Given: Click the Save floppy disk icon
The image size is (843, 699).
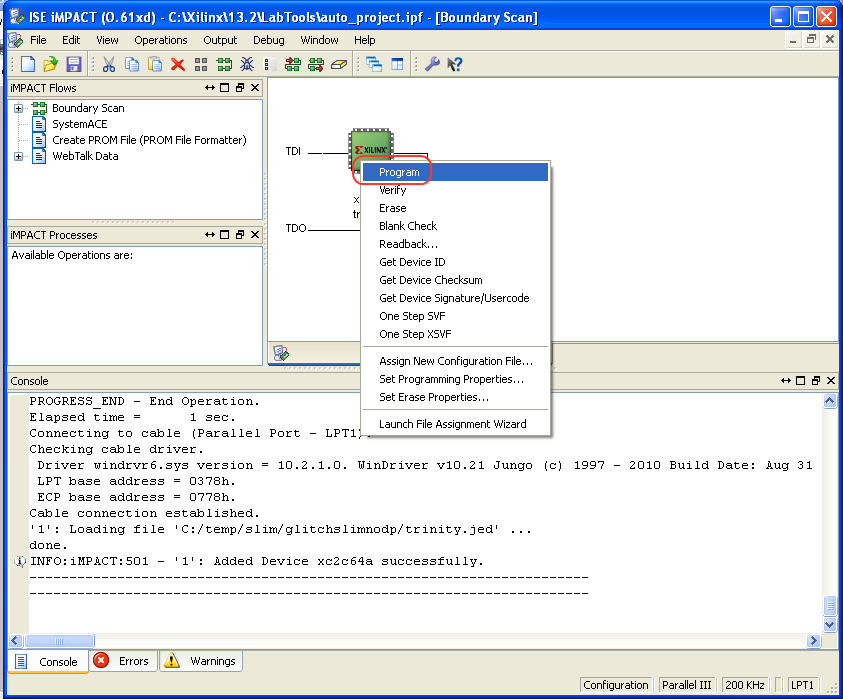Looking at the screenshot, I should (x=73, y=64).
